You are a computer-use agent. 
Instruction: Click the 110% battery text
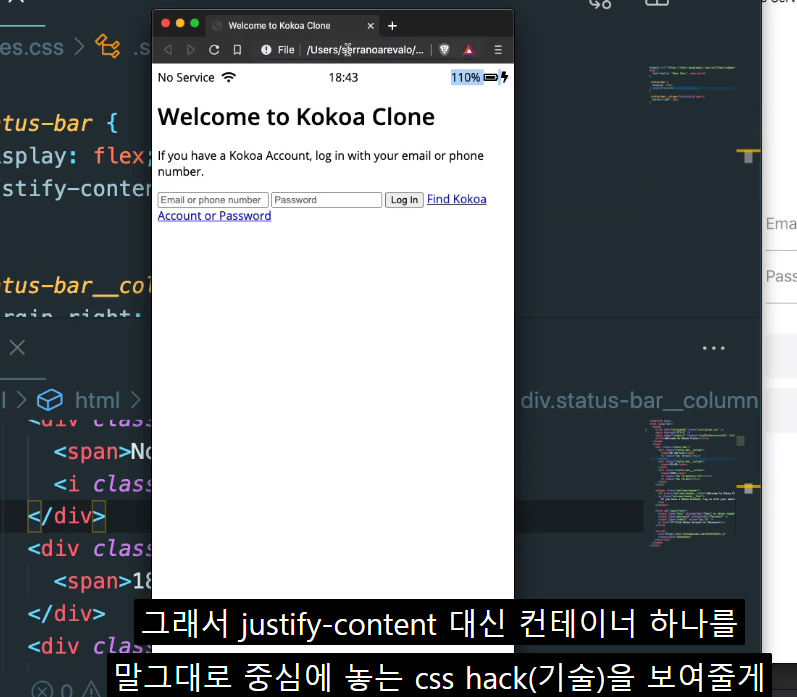(x=465, y=78)
